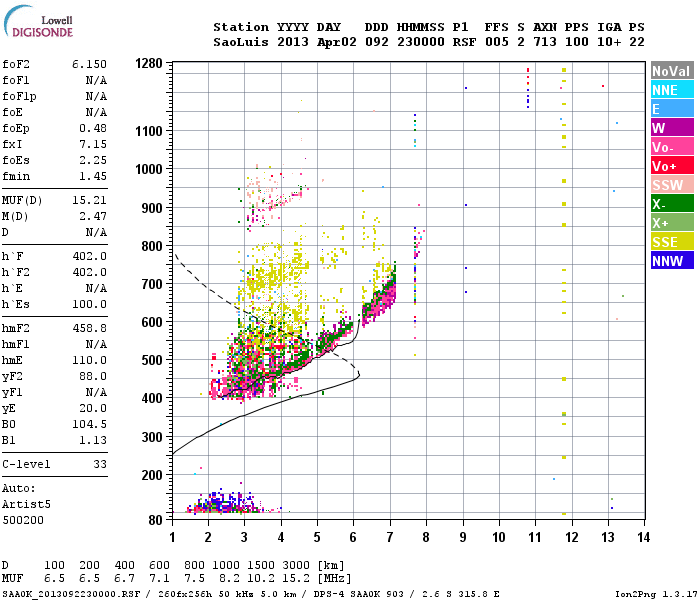The image size is (700, 600).
Task: Click the SaoLuis station name
Action: 241,42
